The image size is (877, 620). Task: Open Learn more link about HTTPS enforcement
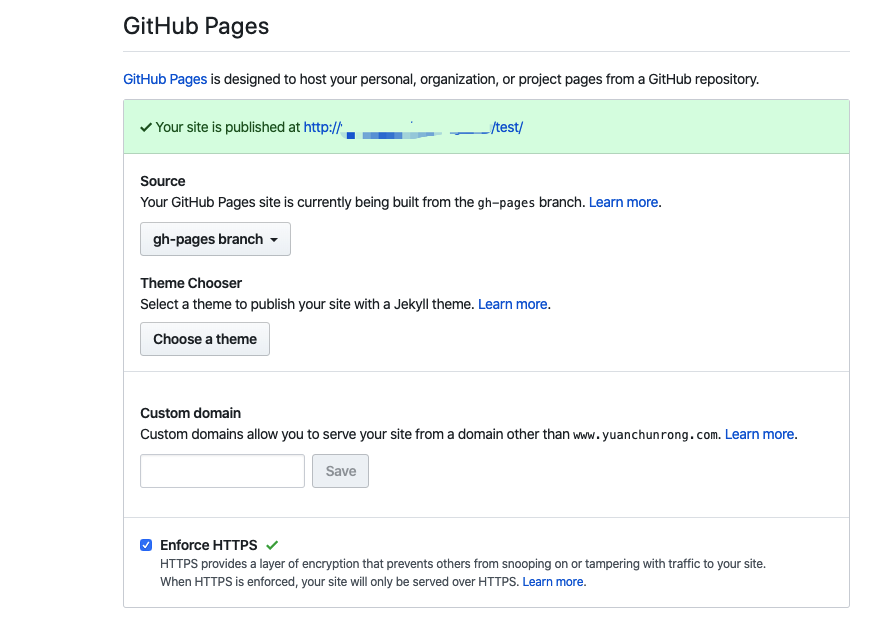click(553, 581)
